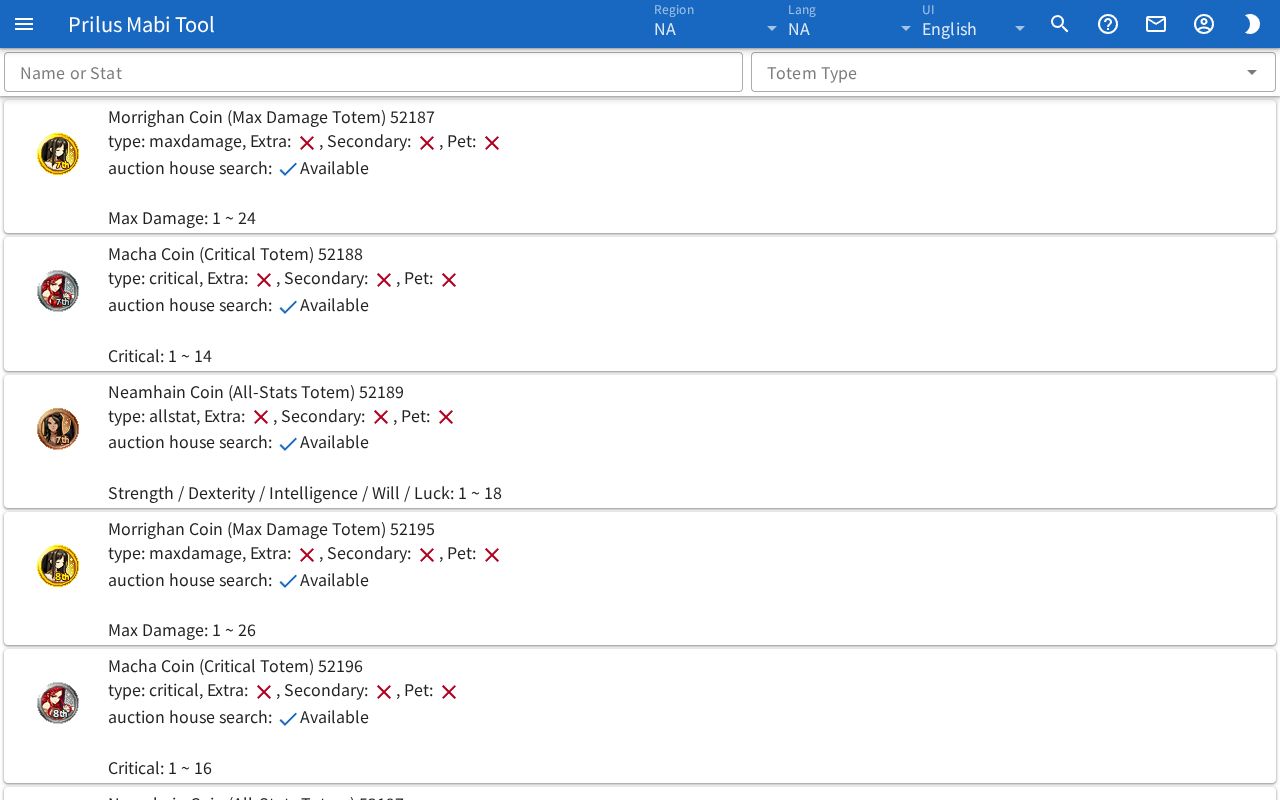1280x800 pixels.
Task: Click Extra red X for Morrighan Coin 52187
Action: pos(307,143)
